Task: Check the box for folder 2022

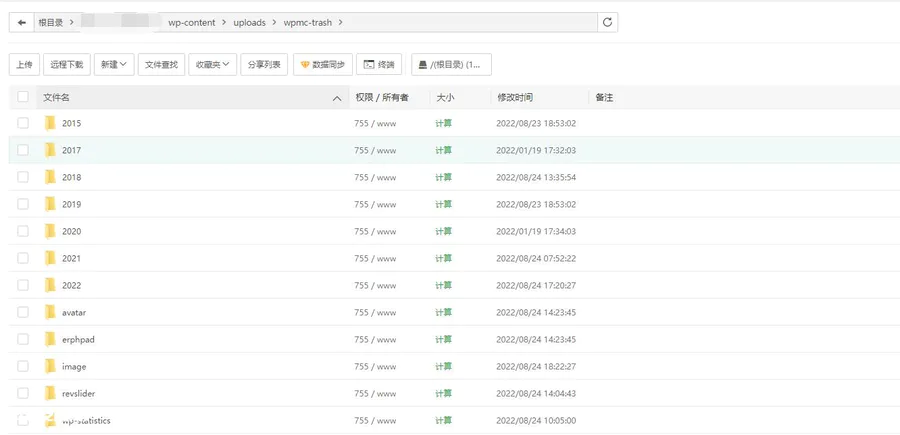Action: click(x=23, y=285)
